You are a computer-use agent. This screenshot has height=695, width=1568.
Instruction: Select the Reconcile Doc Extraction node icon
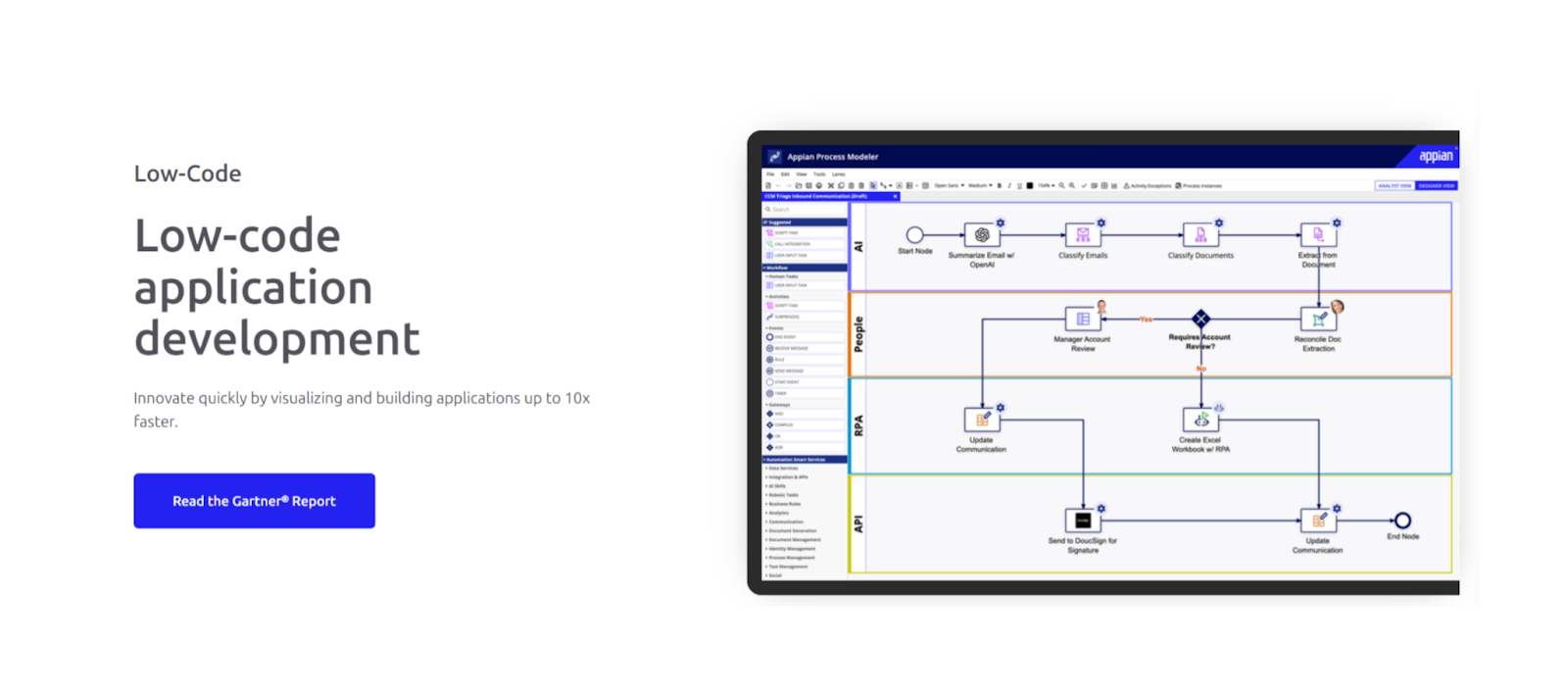[x=1318, y=319]
